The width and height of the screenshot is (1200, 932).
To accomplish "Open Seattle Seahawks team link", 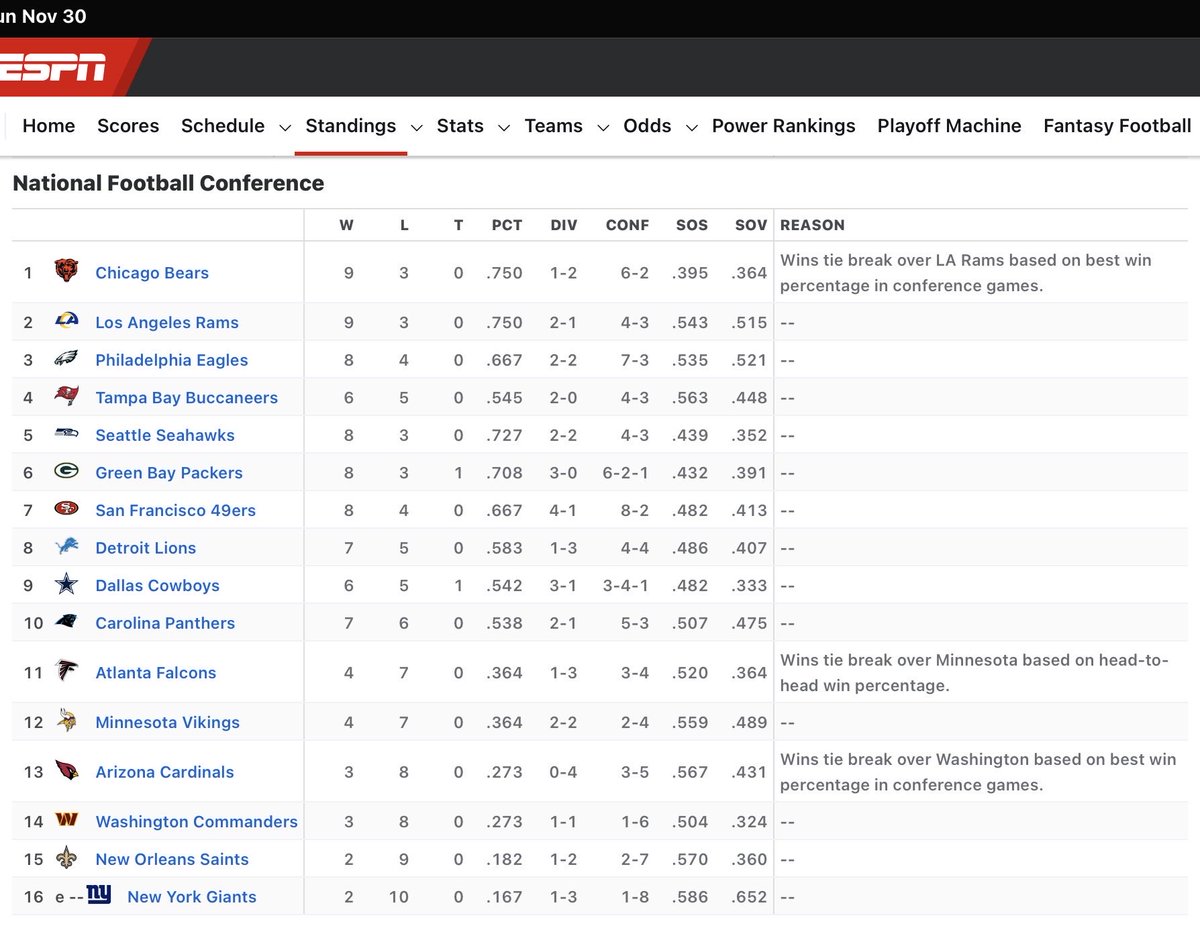I will (165, 435).
